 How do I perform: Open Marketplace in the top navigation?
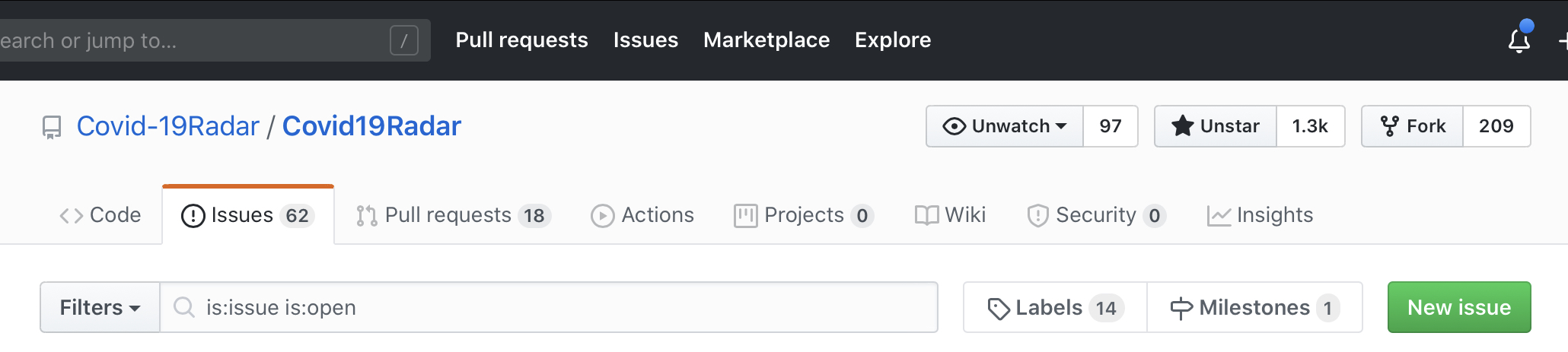tap(766, 40)
